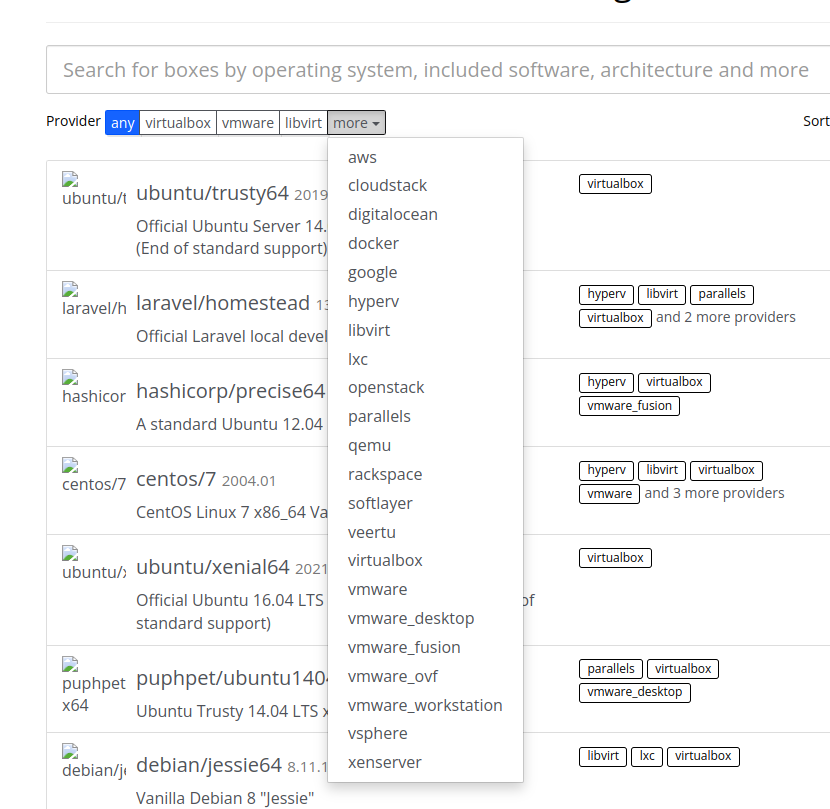Choose vsphere from the providers menu
The height and width of the screenshot is (809, 830).
[x=426, y=734]
